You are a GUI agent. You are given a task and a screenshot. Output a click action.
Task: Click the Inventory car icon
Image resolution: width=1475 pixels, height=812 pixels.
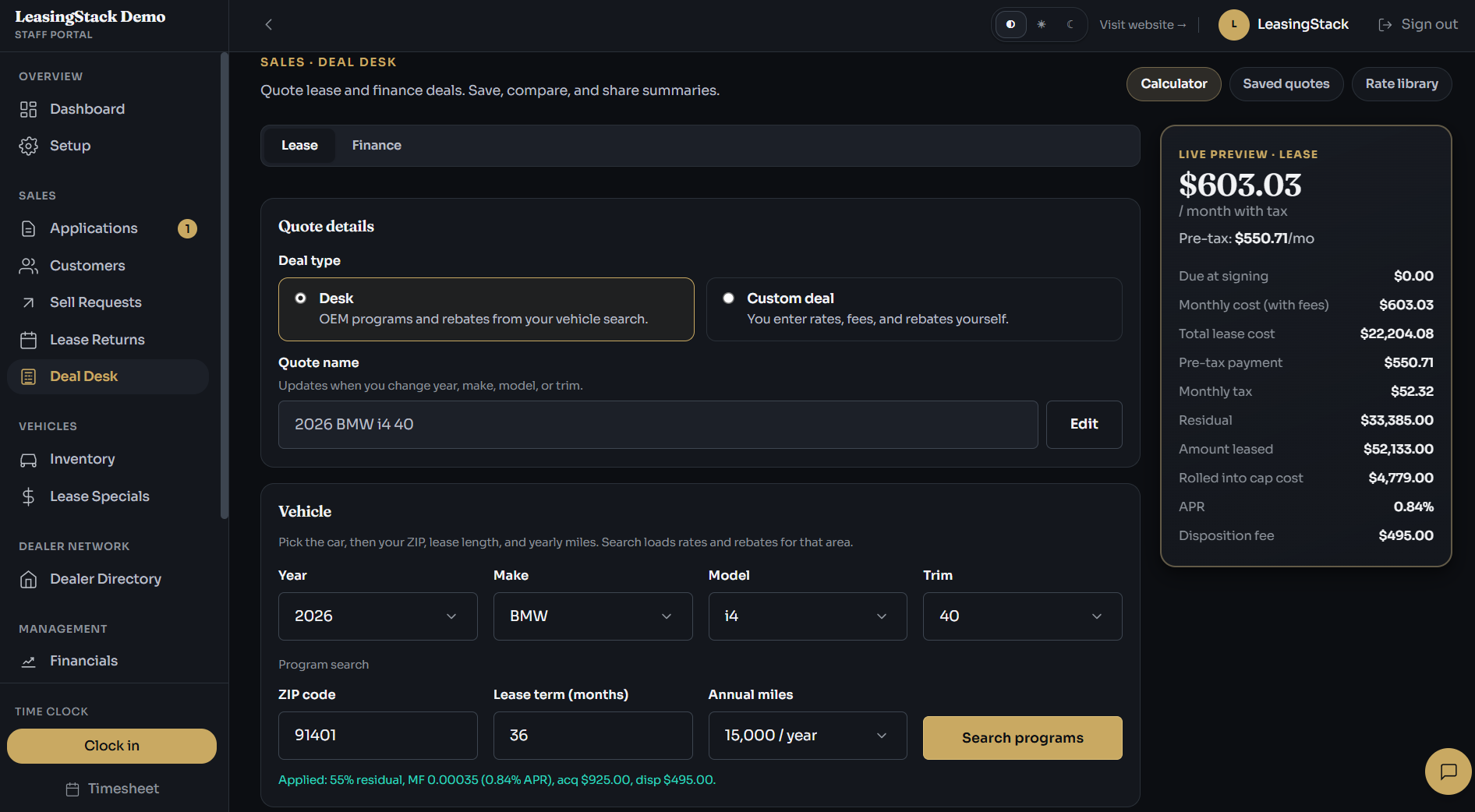click(28, 460)
